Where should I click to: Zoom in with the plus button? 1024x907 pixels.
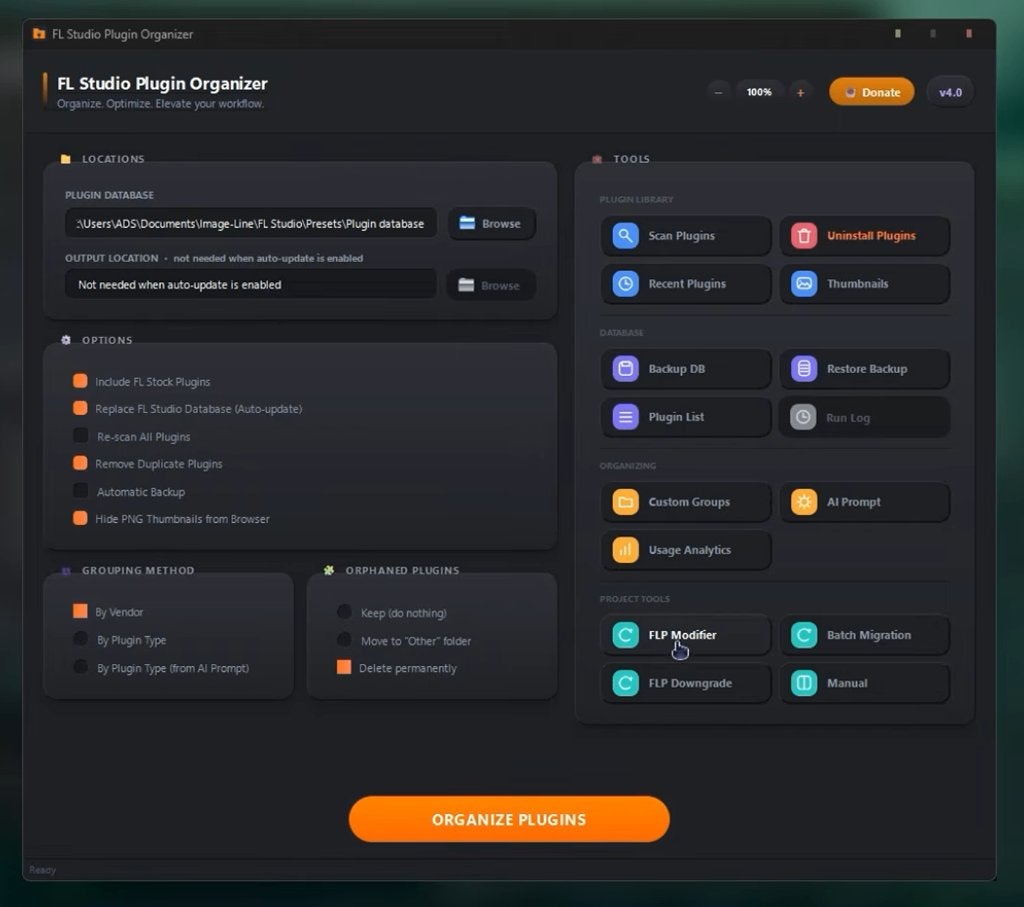point(800,93)
